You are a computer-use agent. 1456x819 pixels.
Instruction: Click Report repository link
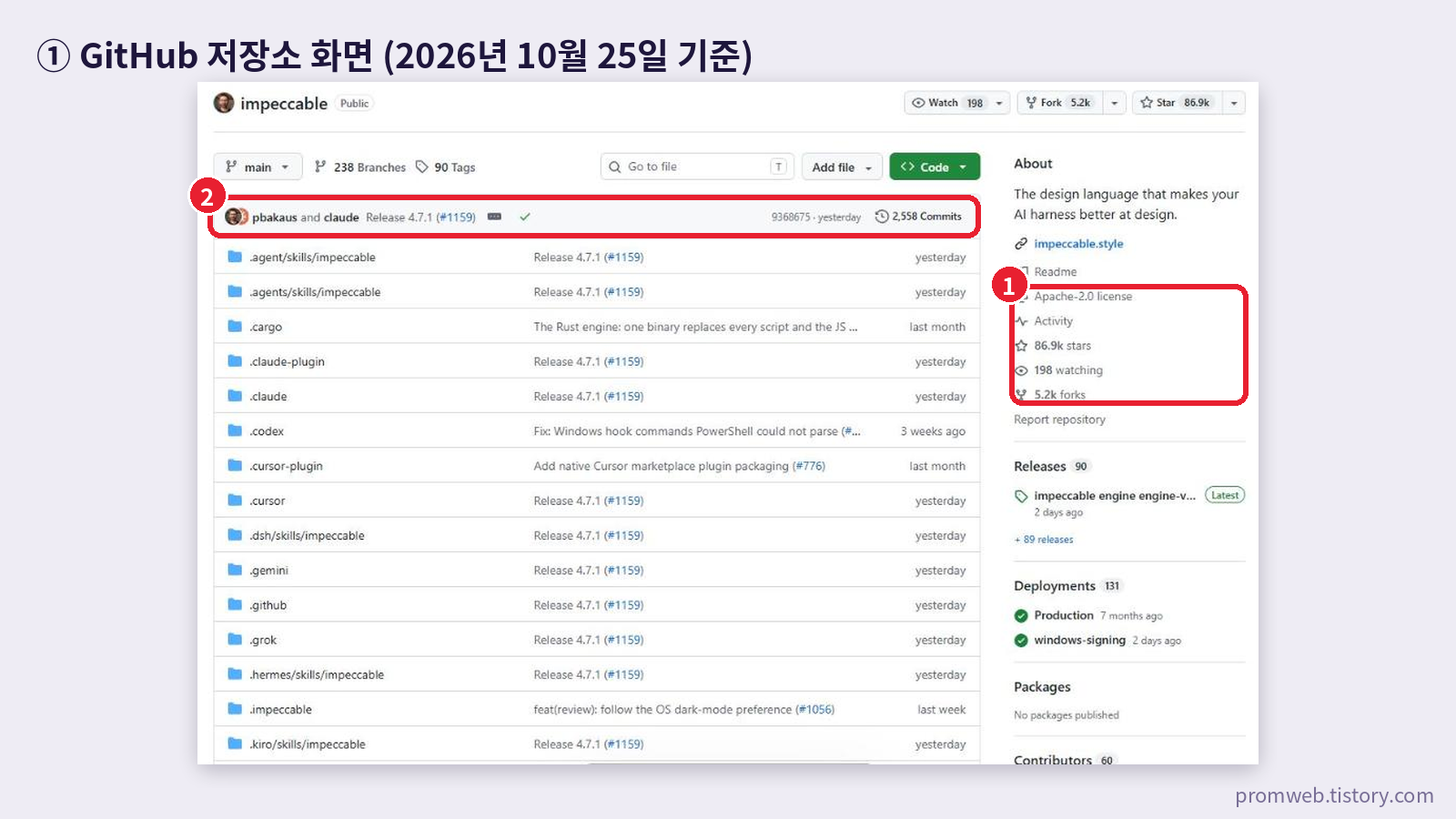[1059, 420]
